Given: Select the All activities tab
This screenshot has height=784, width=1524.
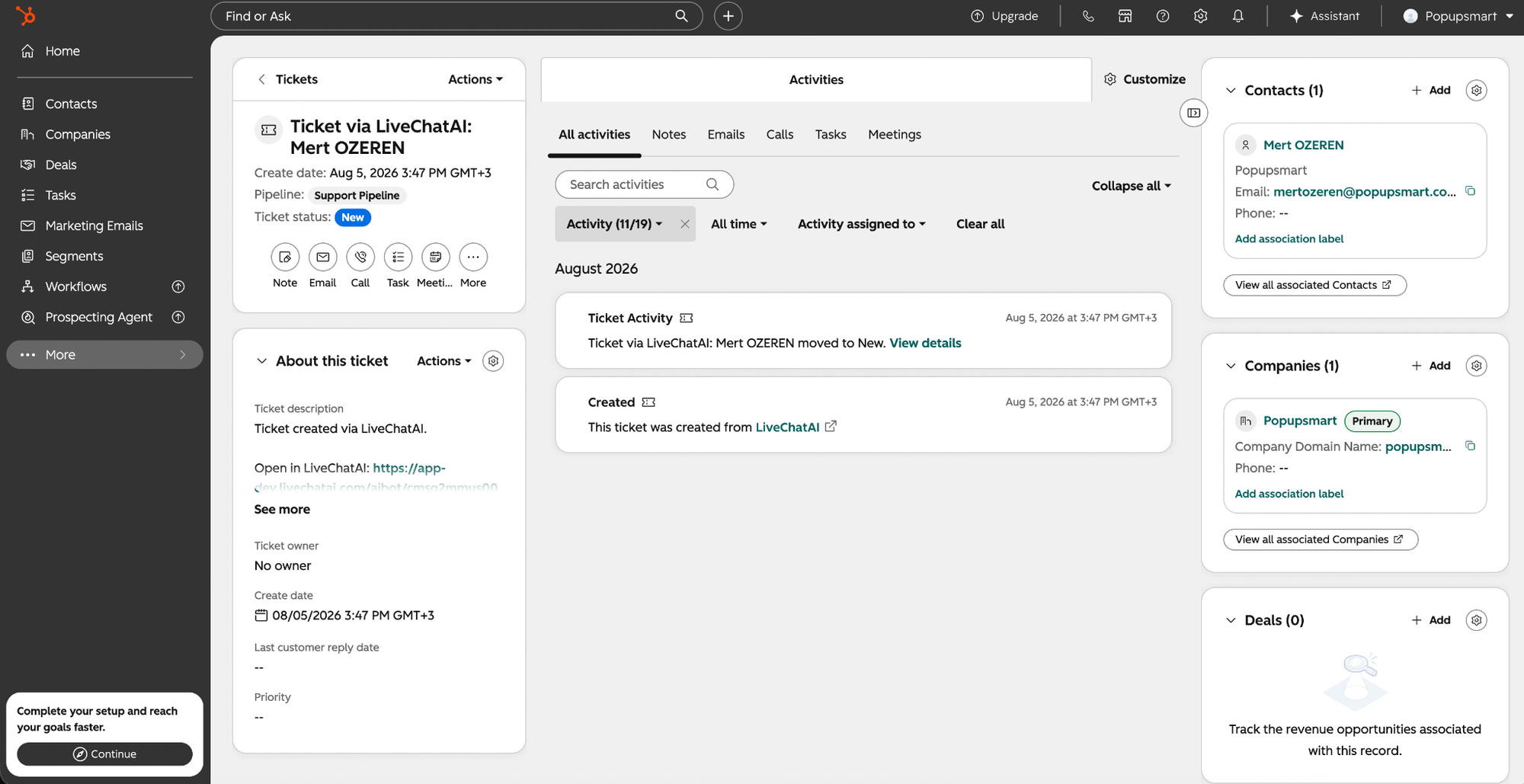Looking at the screenshot, I should coord(594,134).
